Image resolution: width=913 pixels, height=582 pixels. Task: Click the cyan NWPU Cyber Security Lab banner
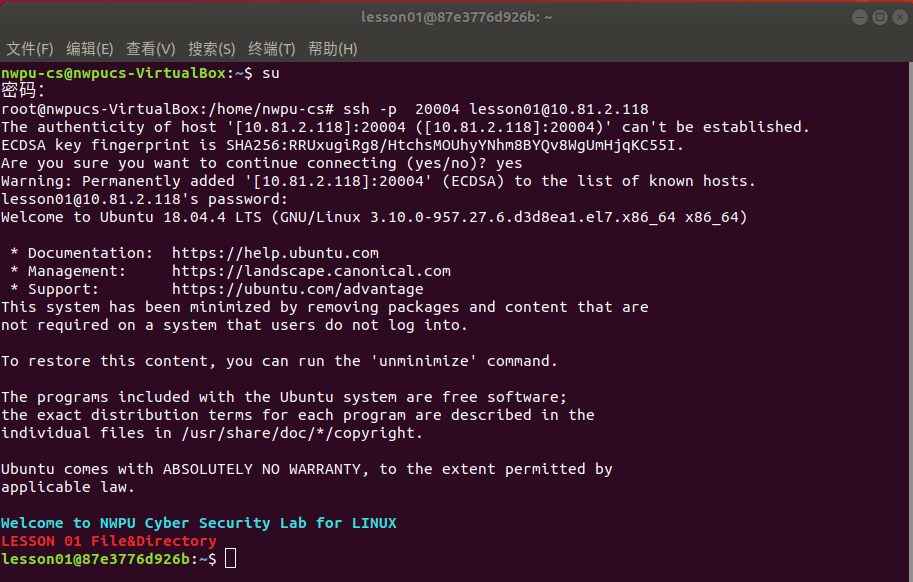pyautogui.click(x=199, y=523)
